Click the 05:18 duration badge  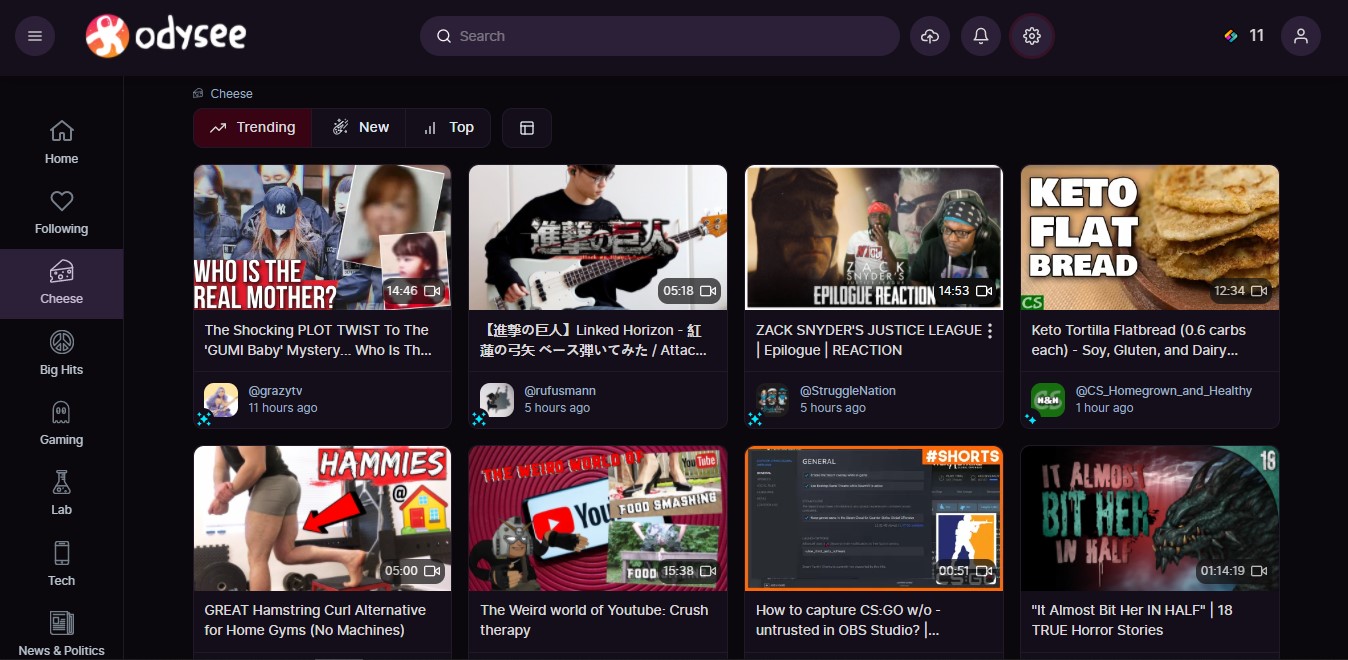(x=689, y=291)
